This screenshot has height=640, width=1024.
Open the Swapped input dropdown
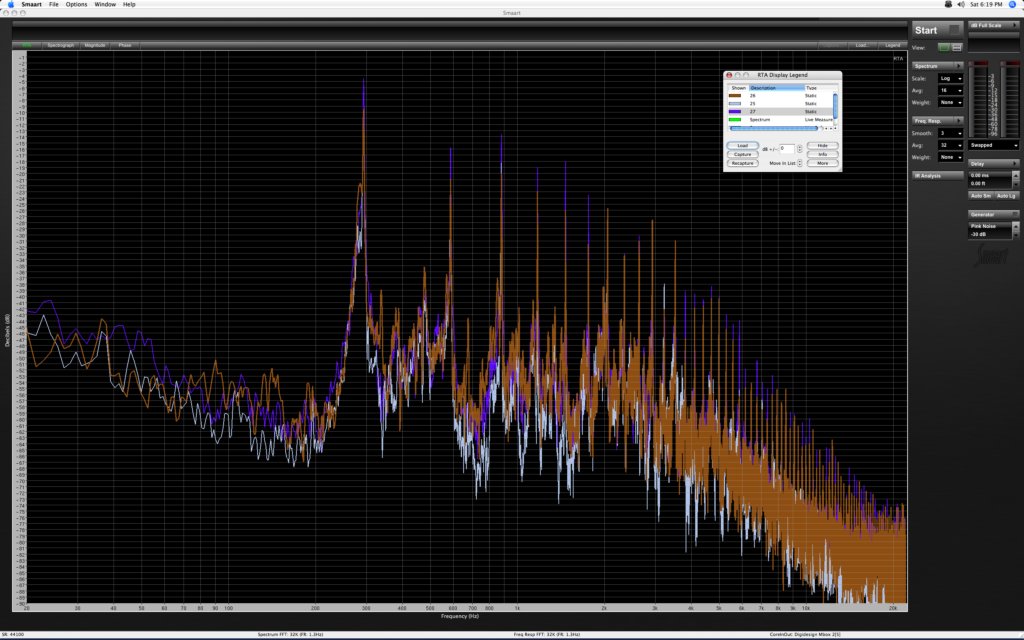coord(993,145)
